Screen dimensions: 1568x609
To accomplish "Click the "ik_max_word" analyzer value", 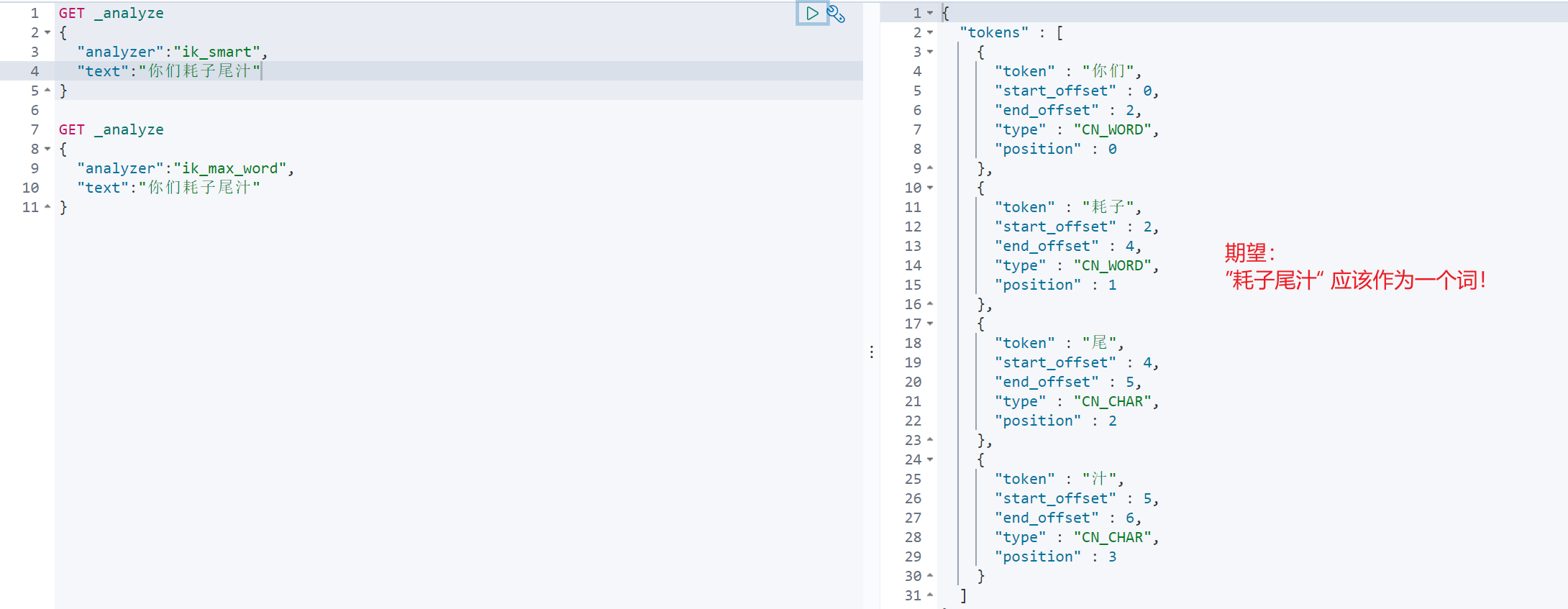I will coord(230,168).
